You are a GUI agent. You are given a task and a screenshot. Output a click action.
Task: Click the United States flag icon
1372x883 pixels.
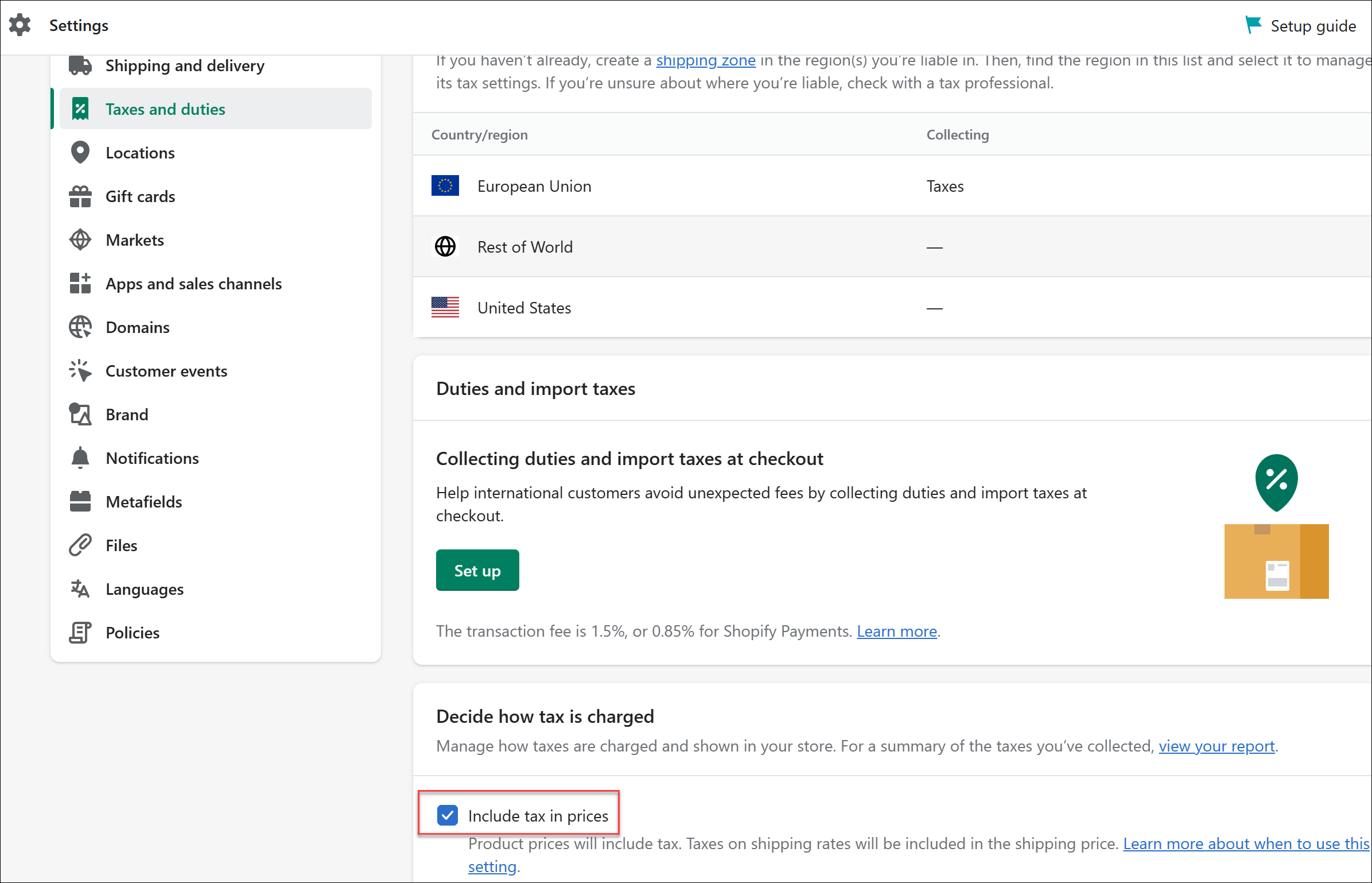tap(445, 307)
